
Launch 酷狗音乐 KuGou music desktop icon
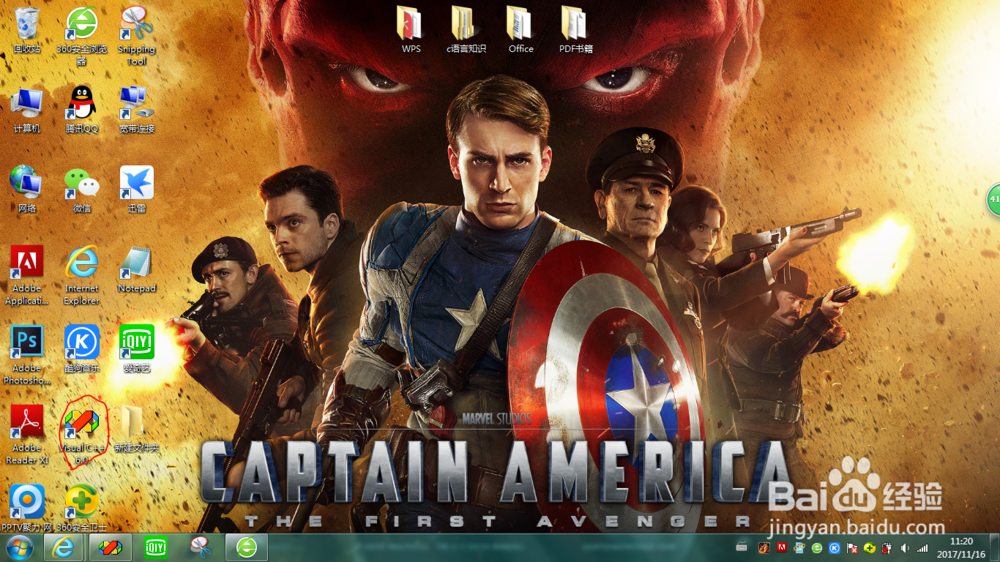tap(82, 349)
